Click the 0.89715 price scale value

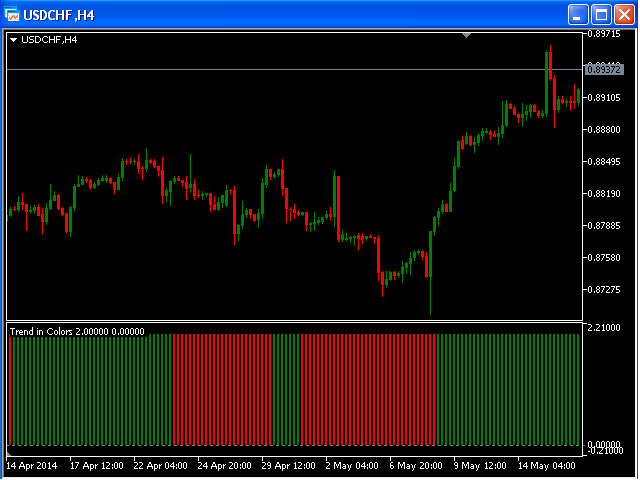click(604, 34)
